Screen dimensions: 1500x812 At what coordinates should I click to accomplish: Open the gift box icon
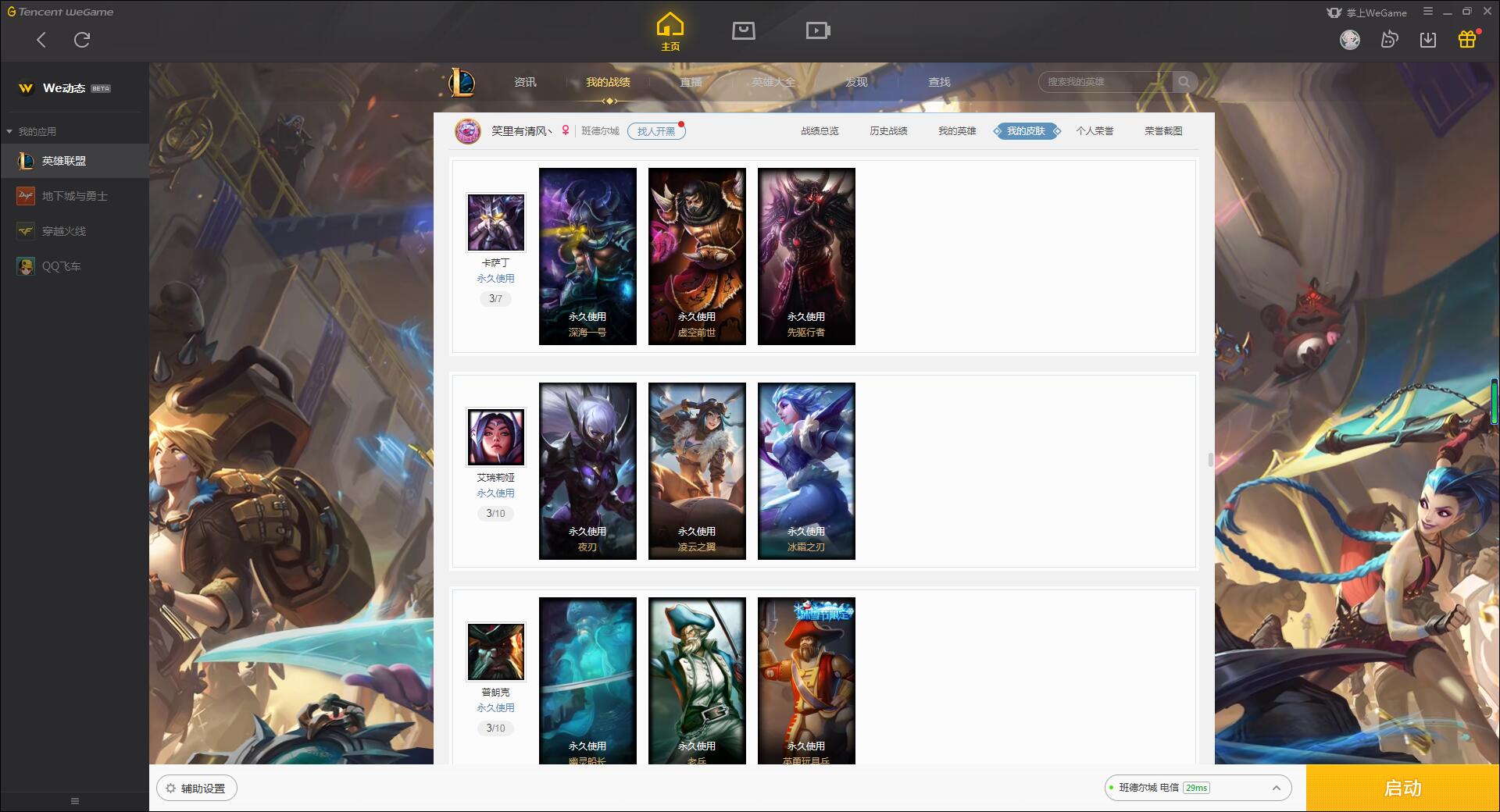coord(1468,39)
